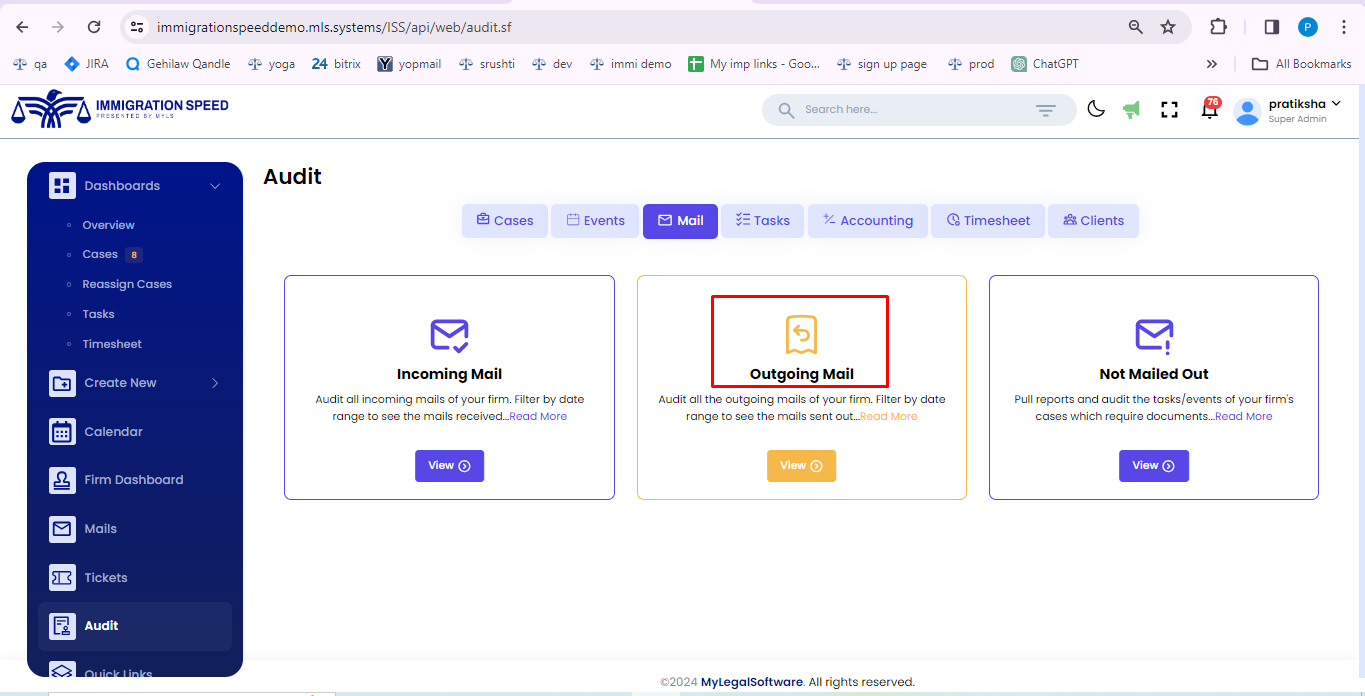
Task: Open All Bookmarks folder
Action: point(1302,63)
